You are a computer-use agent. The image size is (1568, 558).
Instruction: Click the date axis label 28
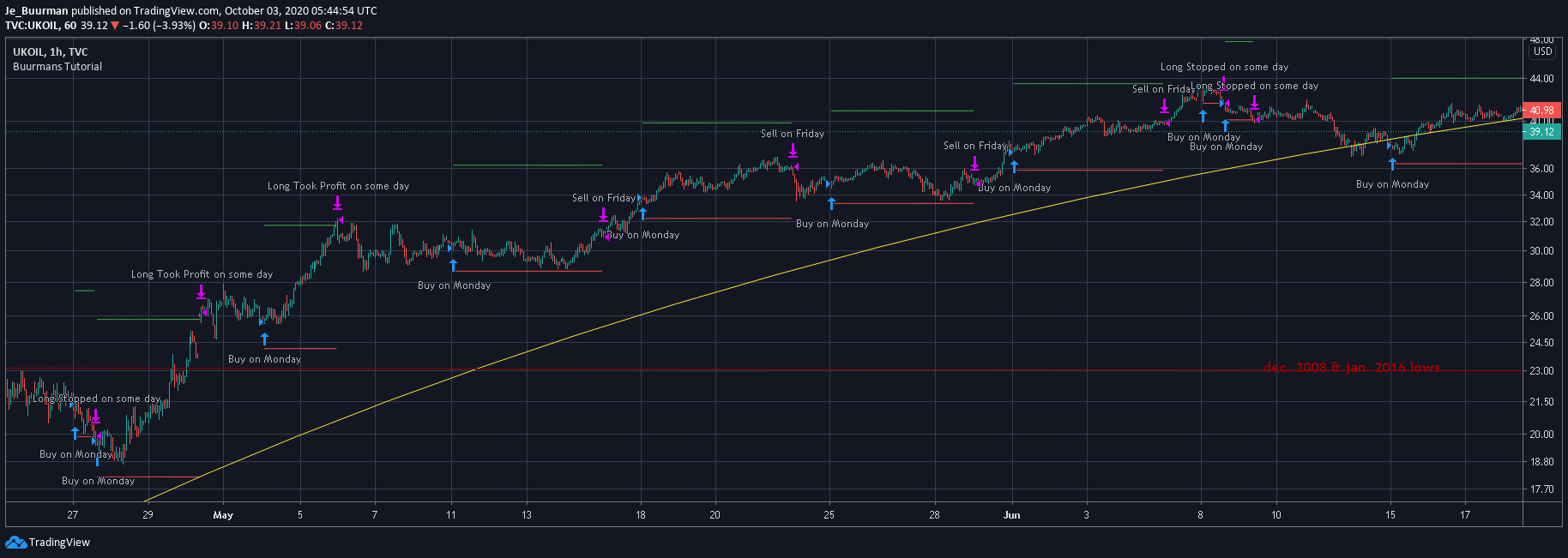coord(934,515)
